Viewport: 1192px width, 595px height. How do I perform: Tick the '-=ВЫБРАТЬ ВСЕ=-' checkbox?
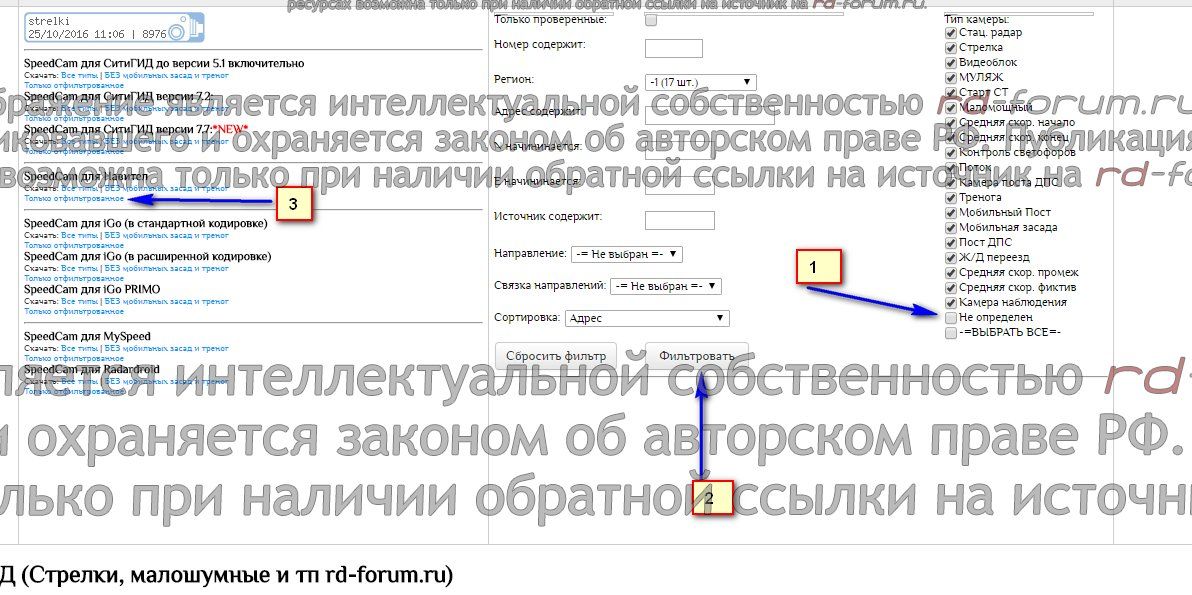(950, 332)
